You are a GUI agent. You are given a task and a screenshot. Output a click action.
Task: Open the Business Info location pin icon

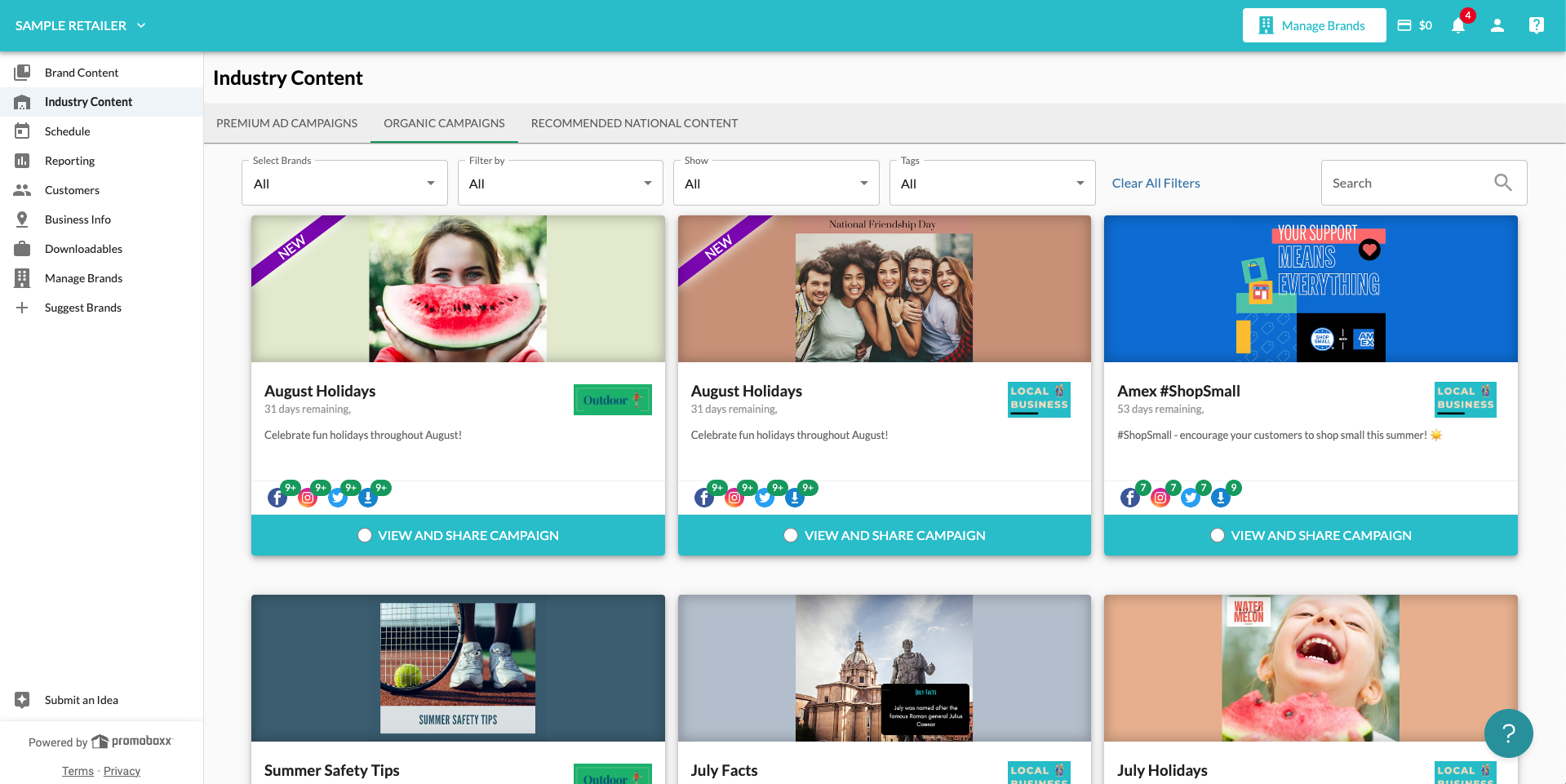click(x=22, y=219)
